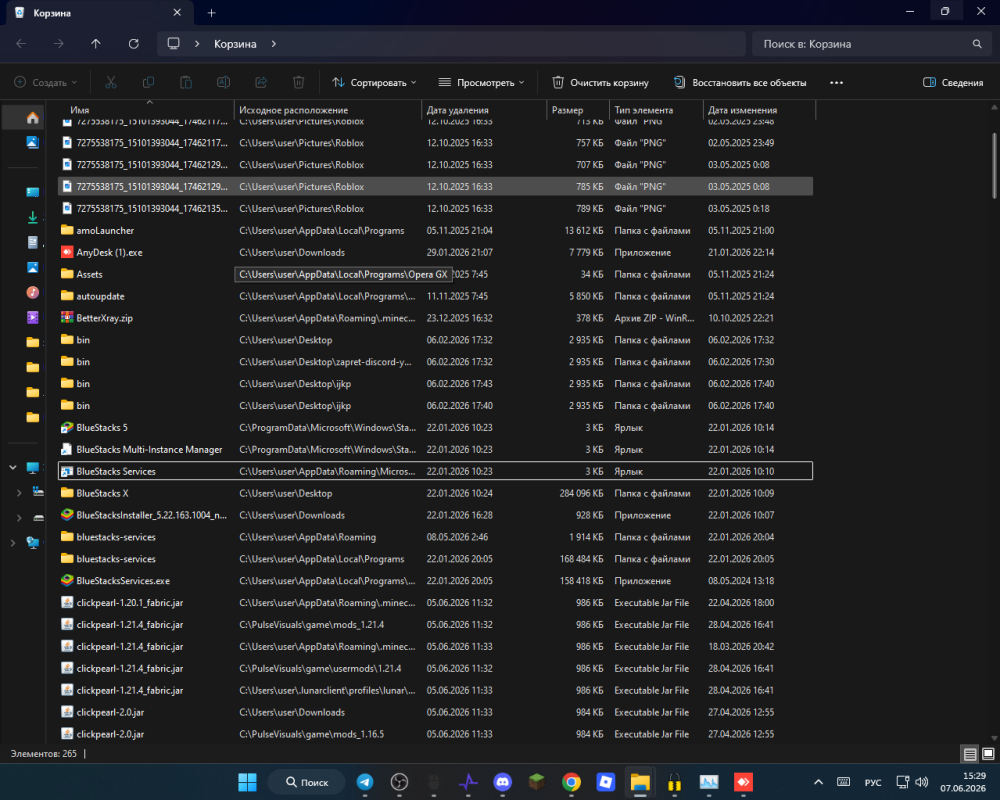This screenshot has height=800, width=1000.
Task: Toggle the Сведения details pane
Action: (x=953, y=82)
